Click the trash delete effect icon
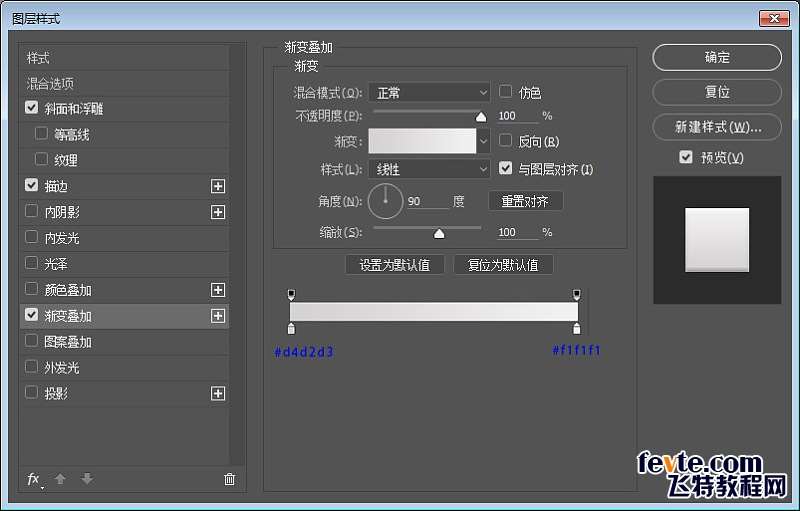 pyautogui.click(x=230, y=479)
